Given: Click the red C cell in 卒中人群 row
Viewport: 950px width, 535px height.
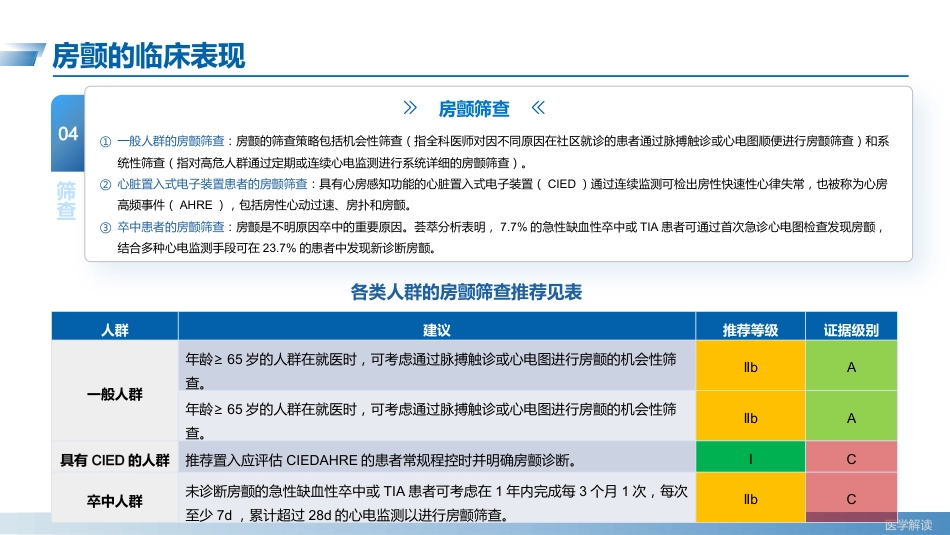Looking at the screenshot, I should click(x=851, y=499).
